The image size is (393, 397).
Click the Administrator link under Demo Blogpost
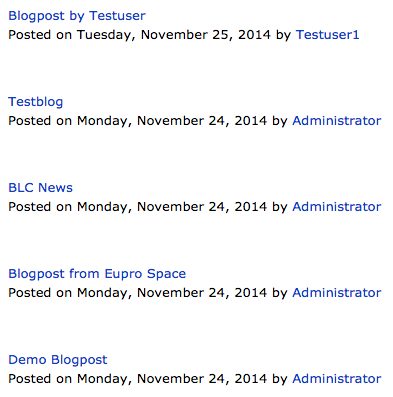point(337,379)
